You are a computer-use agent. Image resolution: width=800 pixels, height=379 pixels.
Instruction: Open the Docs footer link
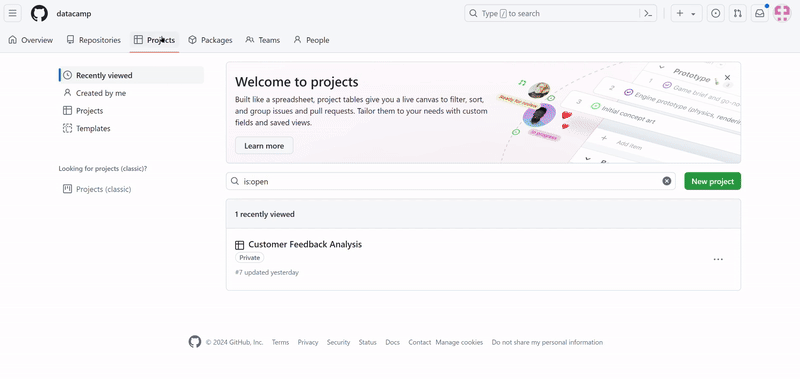392,342
